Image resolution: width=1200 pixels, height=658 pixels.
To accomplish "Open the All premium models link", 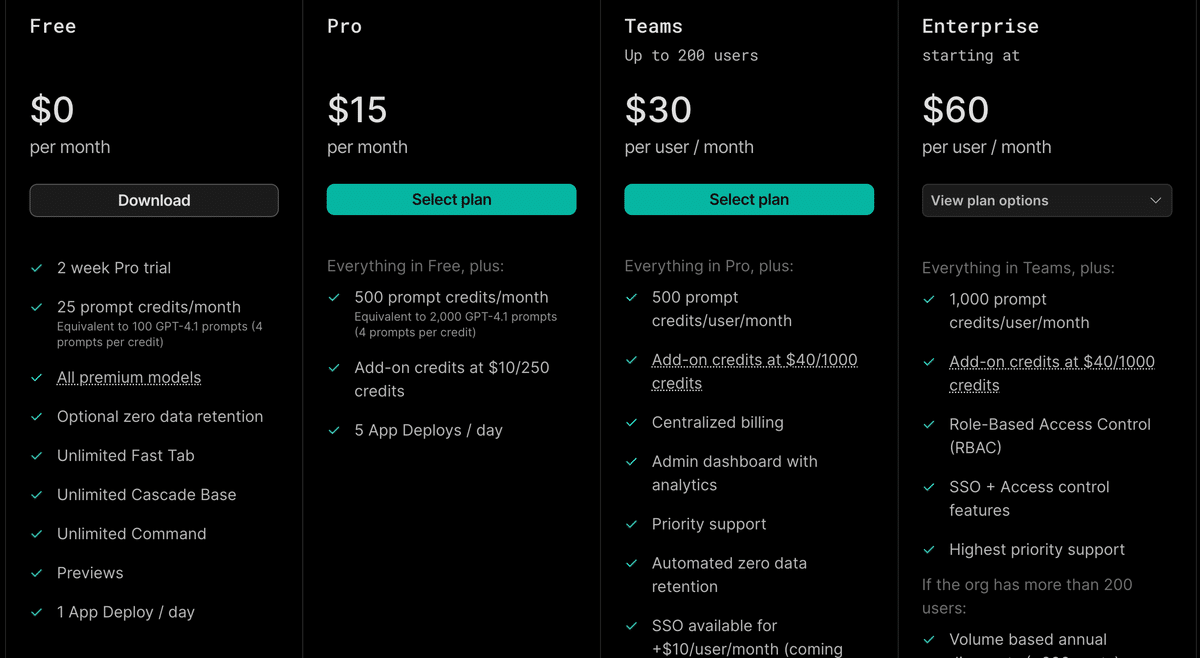I will pyautogui.click(x=129, y=378).
